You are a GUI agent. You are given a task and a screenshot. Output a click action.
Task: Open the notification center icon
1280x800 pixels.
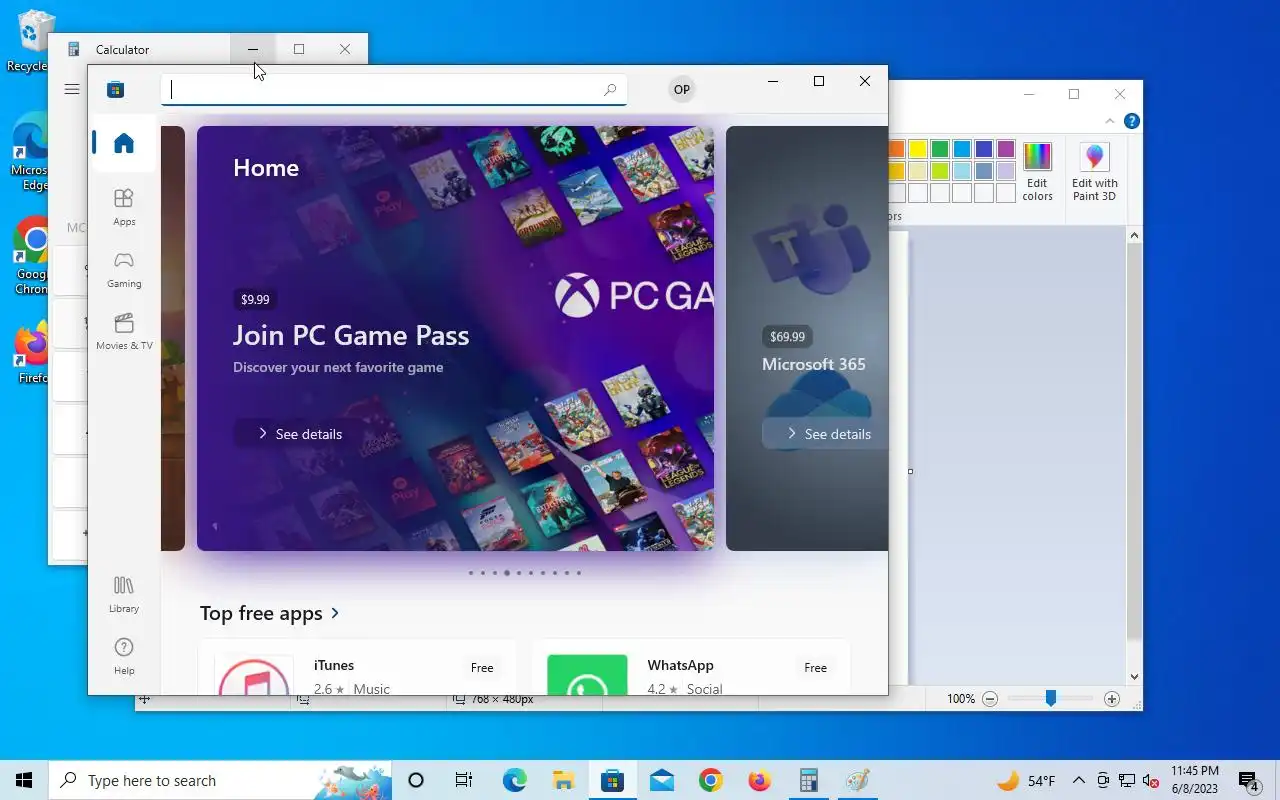(x=1248, y=780)
